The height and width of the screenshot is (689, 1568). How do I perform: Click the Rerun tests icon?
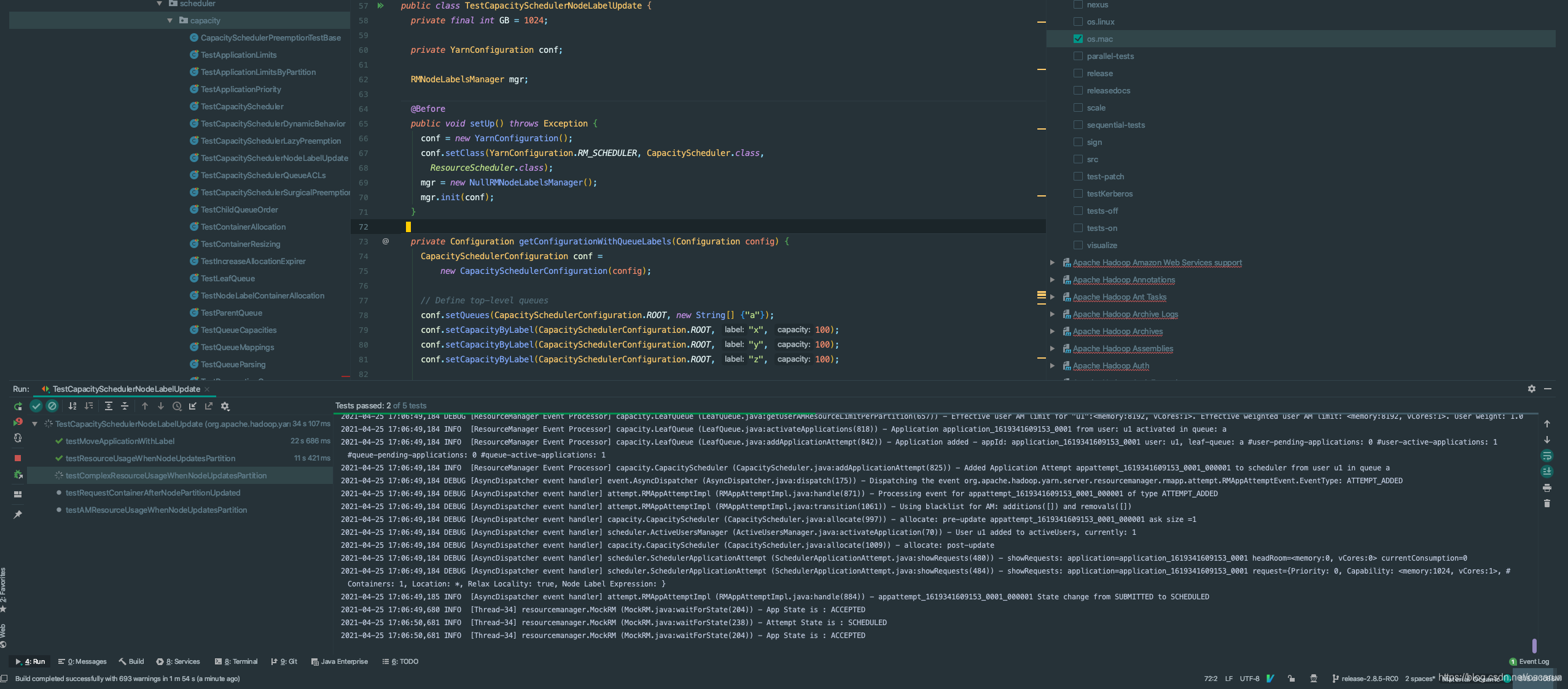click(x=18, y=406)
